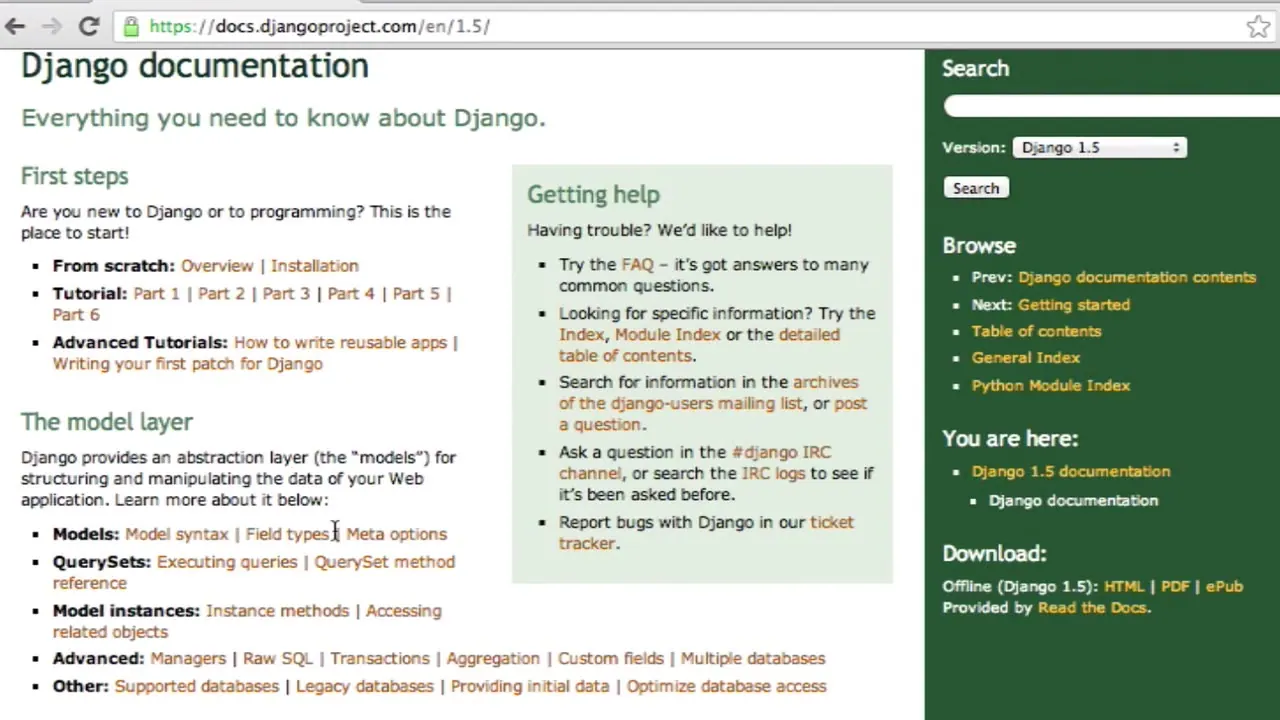
Task: Open the Raw SQL link
Action: (278, 659)
